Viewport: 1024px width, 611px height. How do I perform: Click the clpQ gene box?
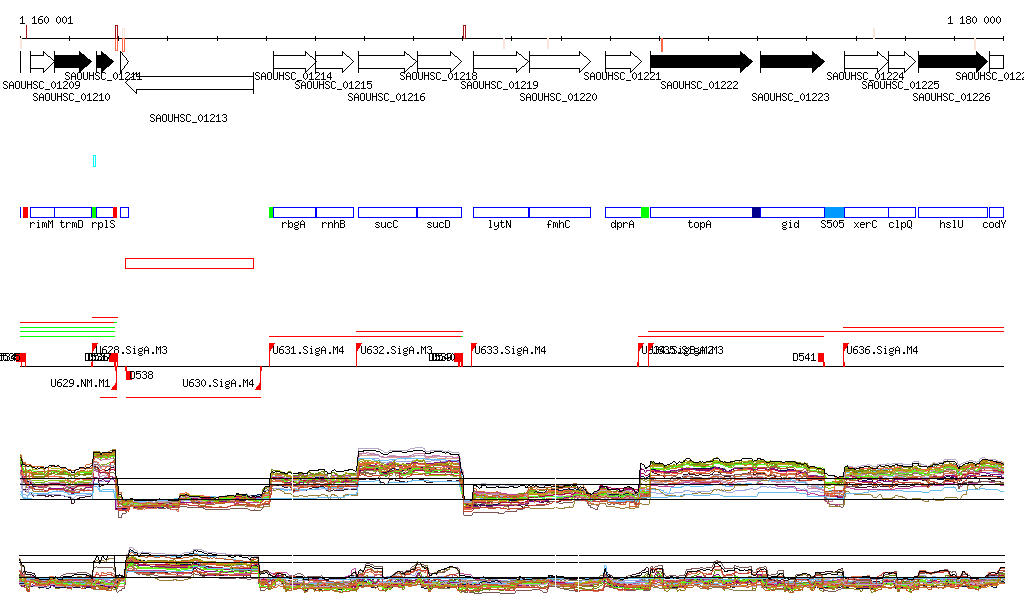point(902,212)
